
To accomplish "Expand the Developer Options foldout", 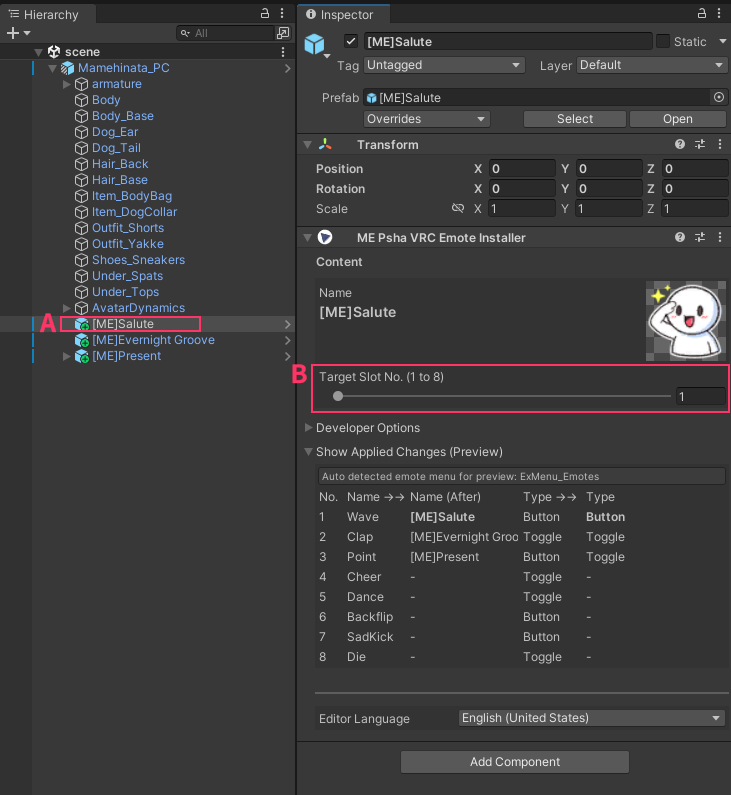I will (308, 428).
